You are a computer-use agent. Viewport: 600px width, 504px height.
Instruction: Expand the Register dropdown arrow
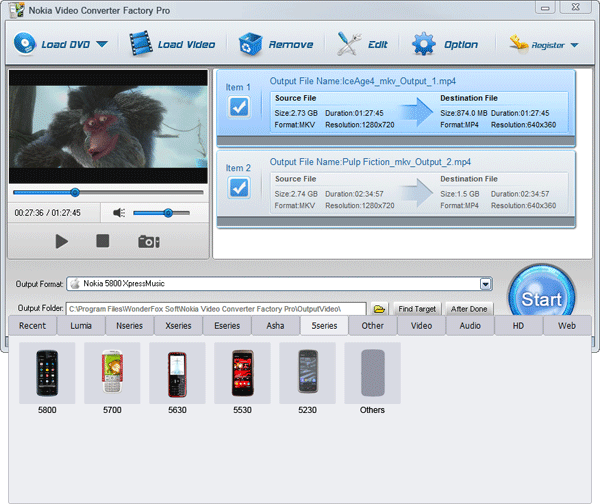pyautogui.click(x=574, y=45)
